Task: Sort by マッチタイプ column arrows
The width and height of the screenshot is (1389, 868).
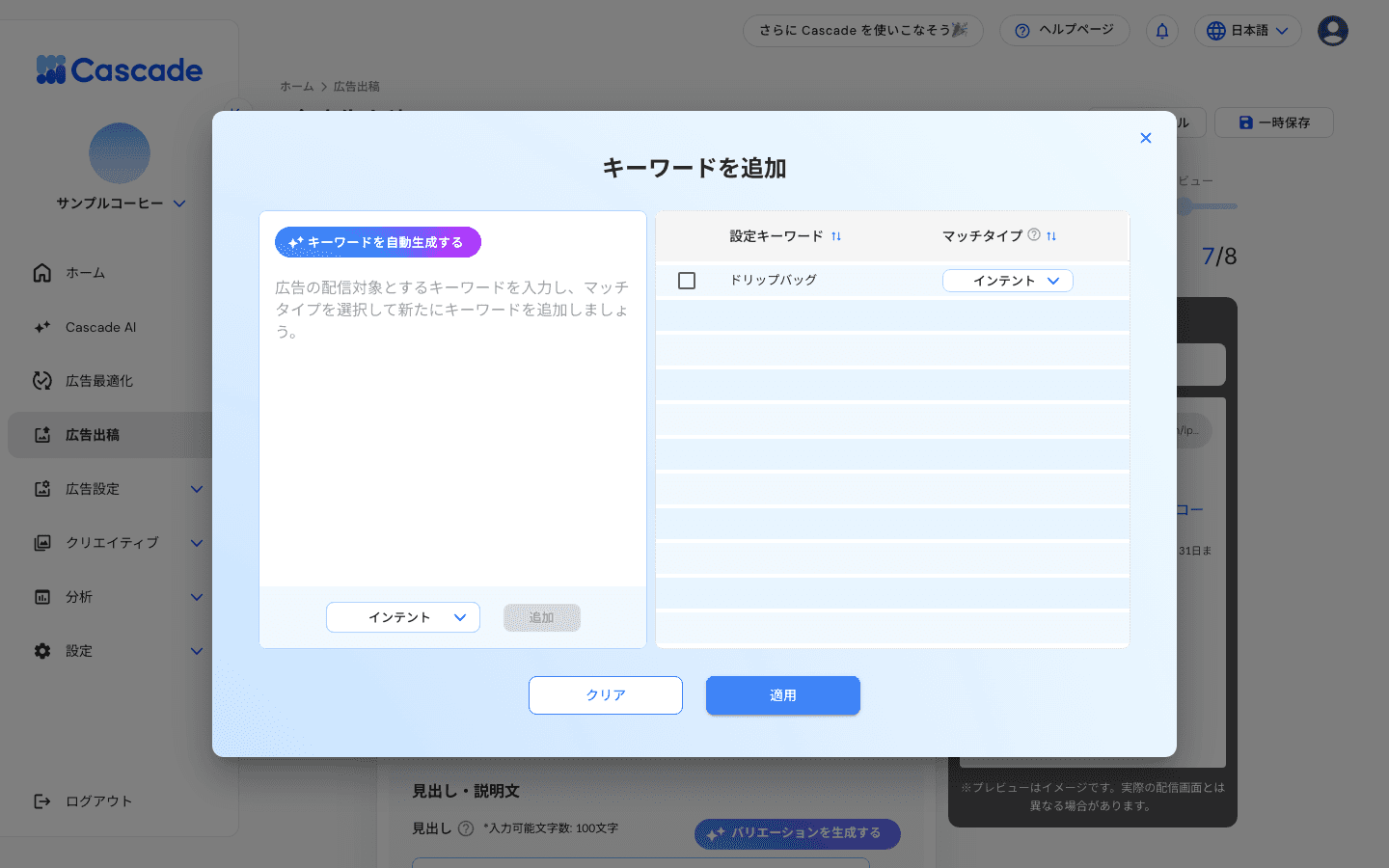Action: tap(1051, 236)
